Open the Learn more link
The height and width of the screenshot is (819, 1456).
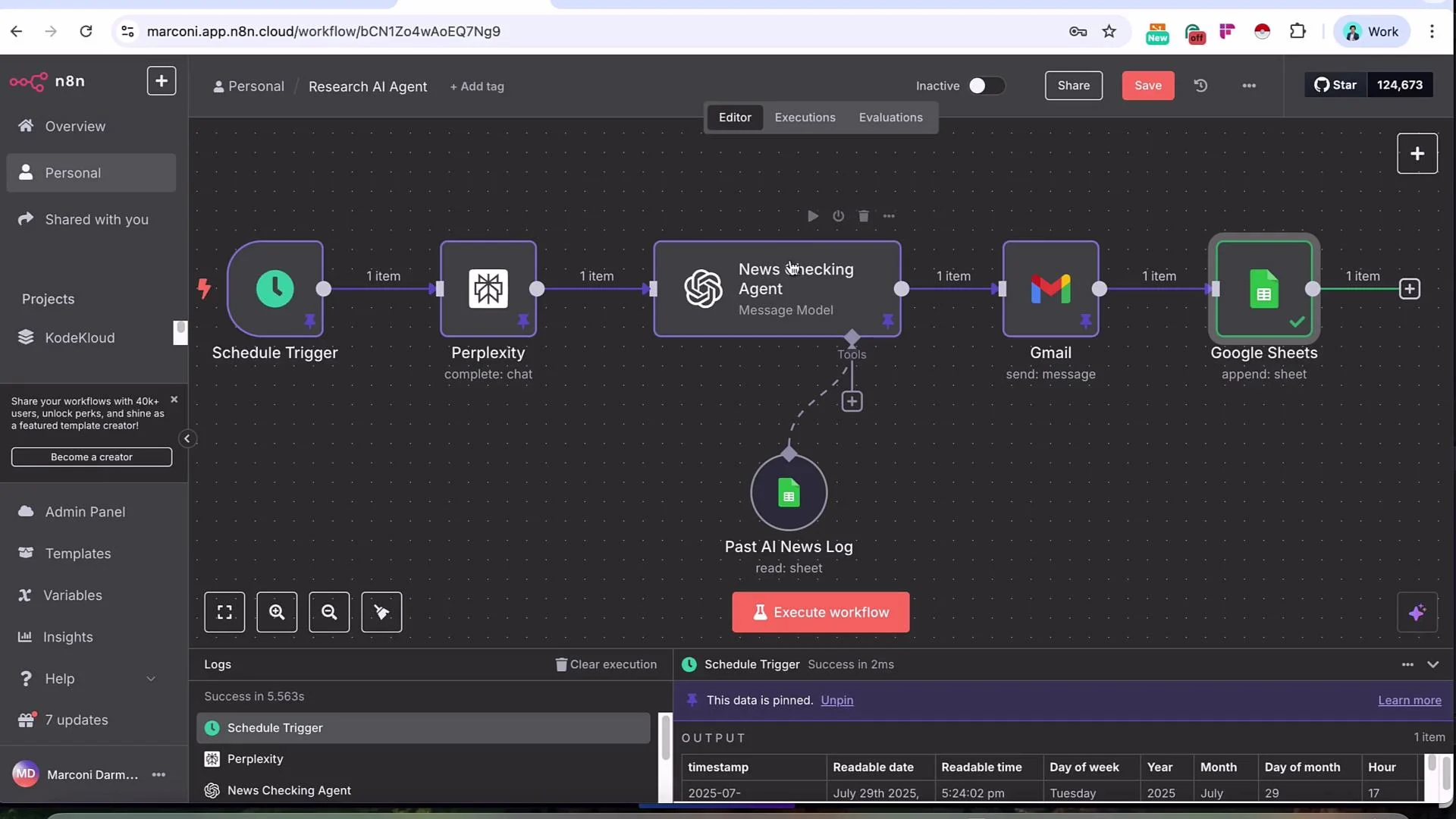tap(1409, 700)
